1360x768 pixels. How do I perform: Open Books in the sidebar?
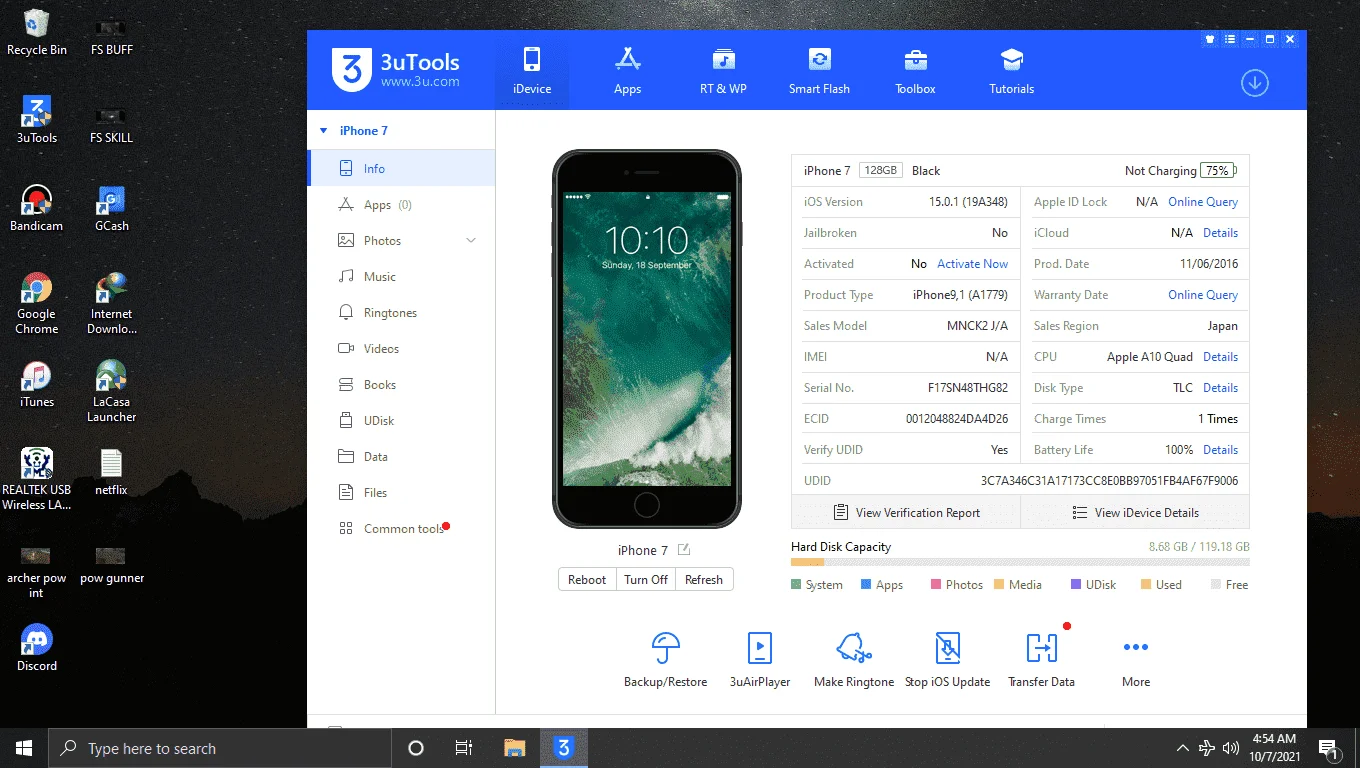(x=401, y=384)
